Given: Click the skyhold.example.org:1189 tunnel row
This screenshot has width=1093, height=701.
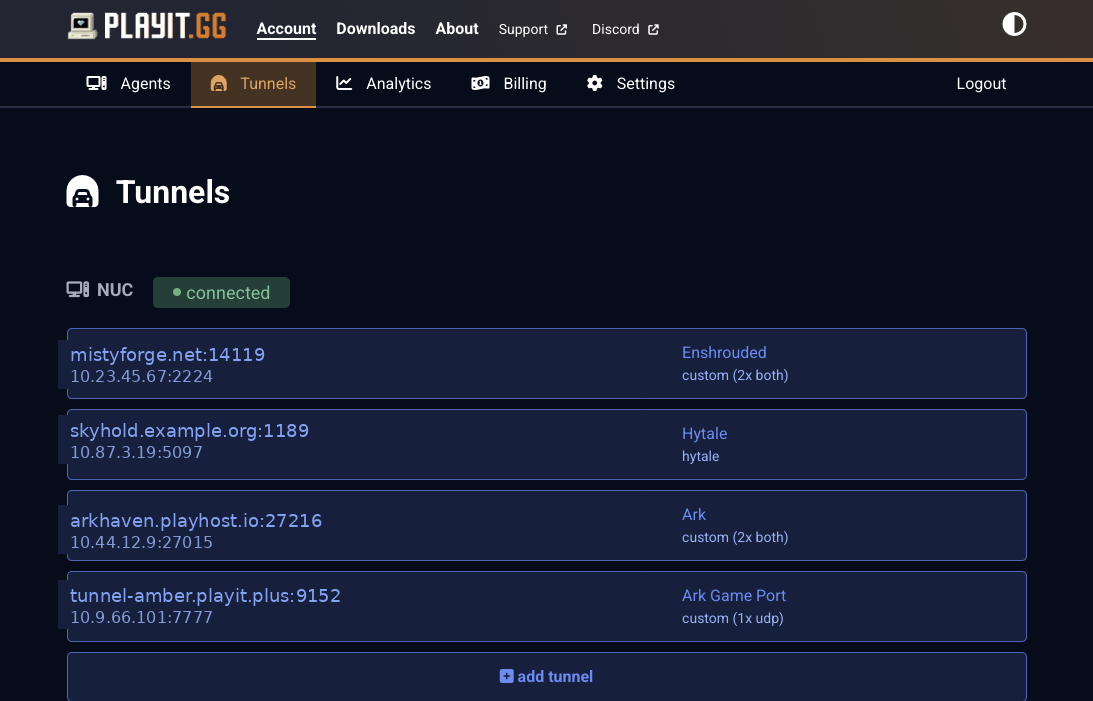Looking at the screenshot, I should 189,430.
